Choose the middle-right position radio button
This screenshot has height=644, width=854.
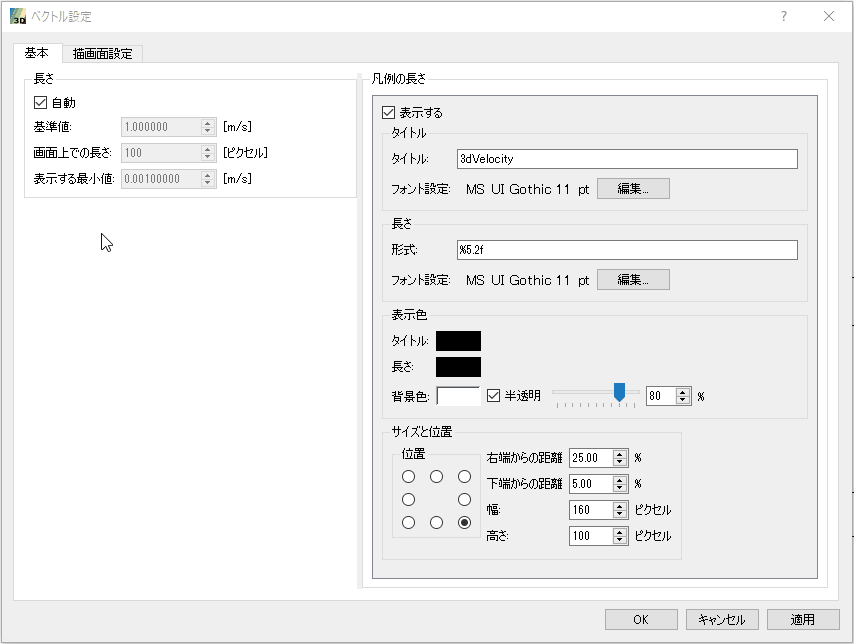(464, 499)
